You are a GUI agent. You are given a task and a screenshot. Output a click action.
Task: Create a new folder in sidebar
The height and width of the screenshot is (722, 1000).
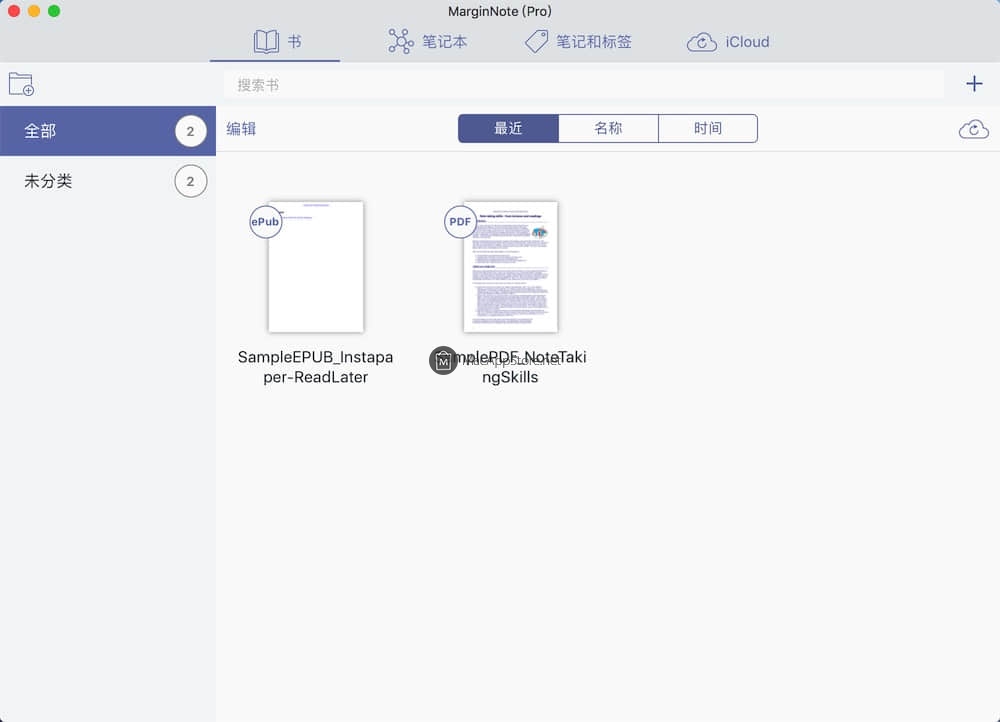click(21, 84)
